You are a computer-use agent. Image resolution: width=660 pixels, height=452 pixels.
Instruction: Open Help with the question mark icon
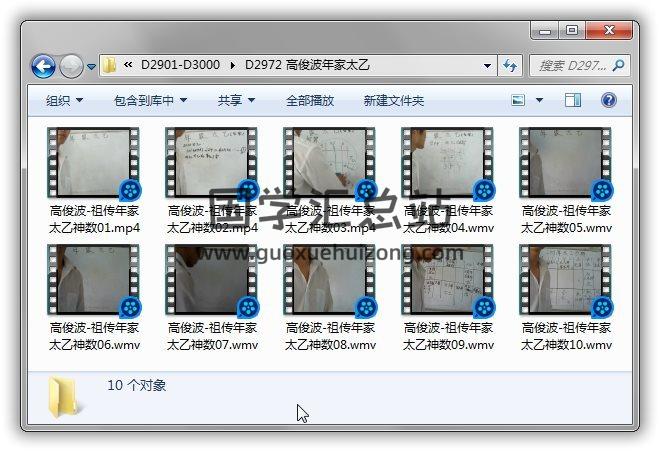tap(609, 100)
